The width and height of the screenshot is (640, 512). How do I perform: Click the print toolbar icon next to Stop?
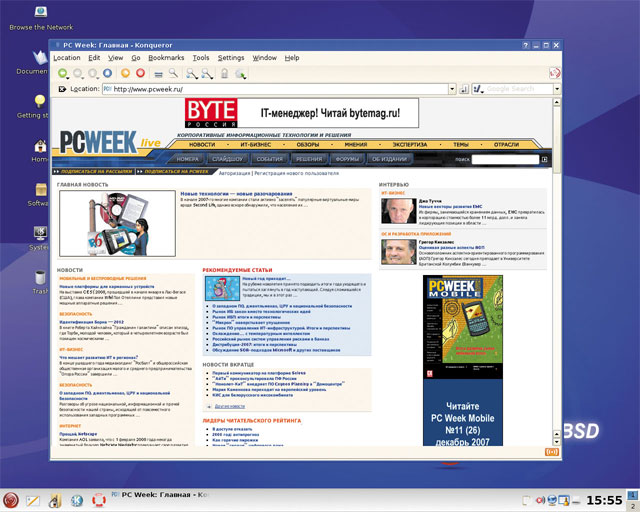pos(158,74)
